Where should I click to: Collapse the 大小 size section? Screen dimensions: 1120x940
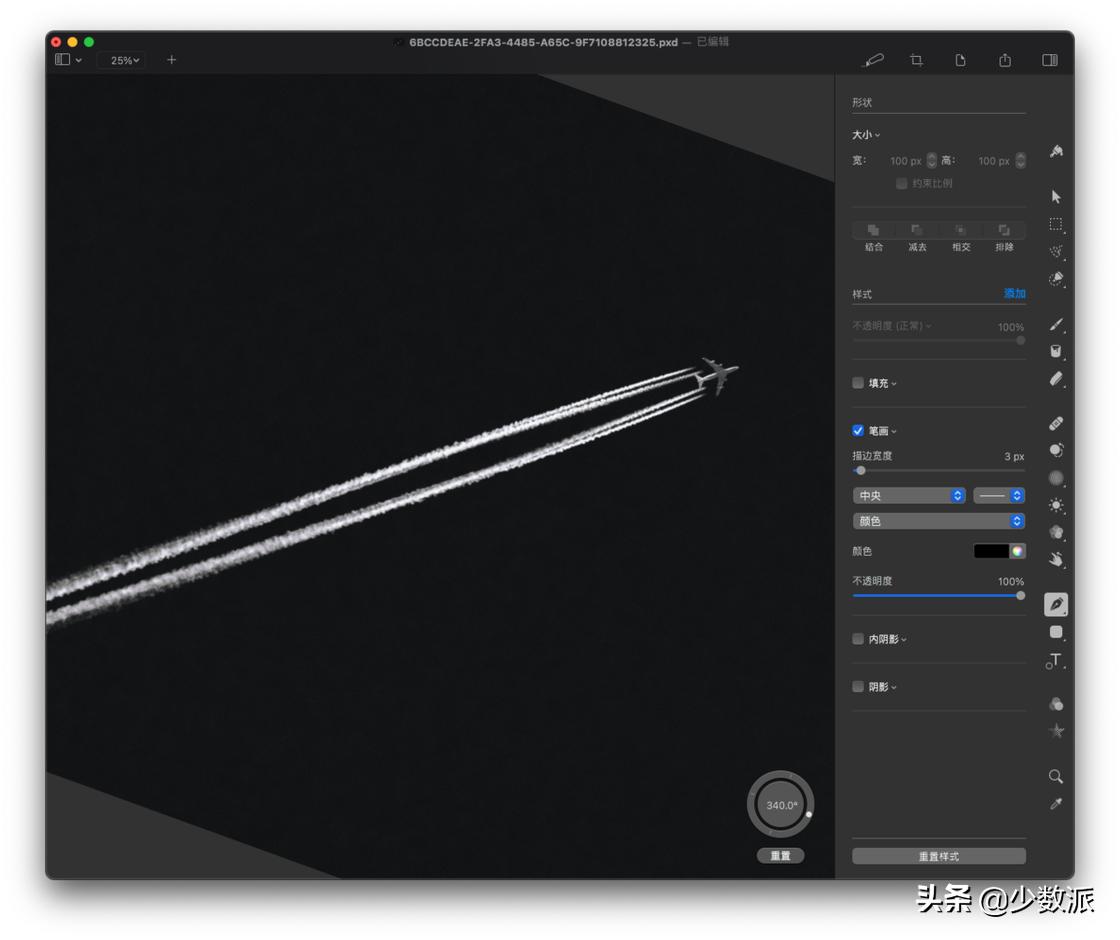tap(866, 135)
